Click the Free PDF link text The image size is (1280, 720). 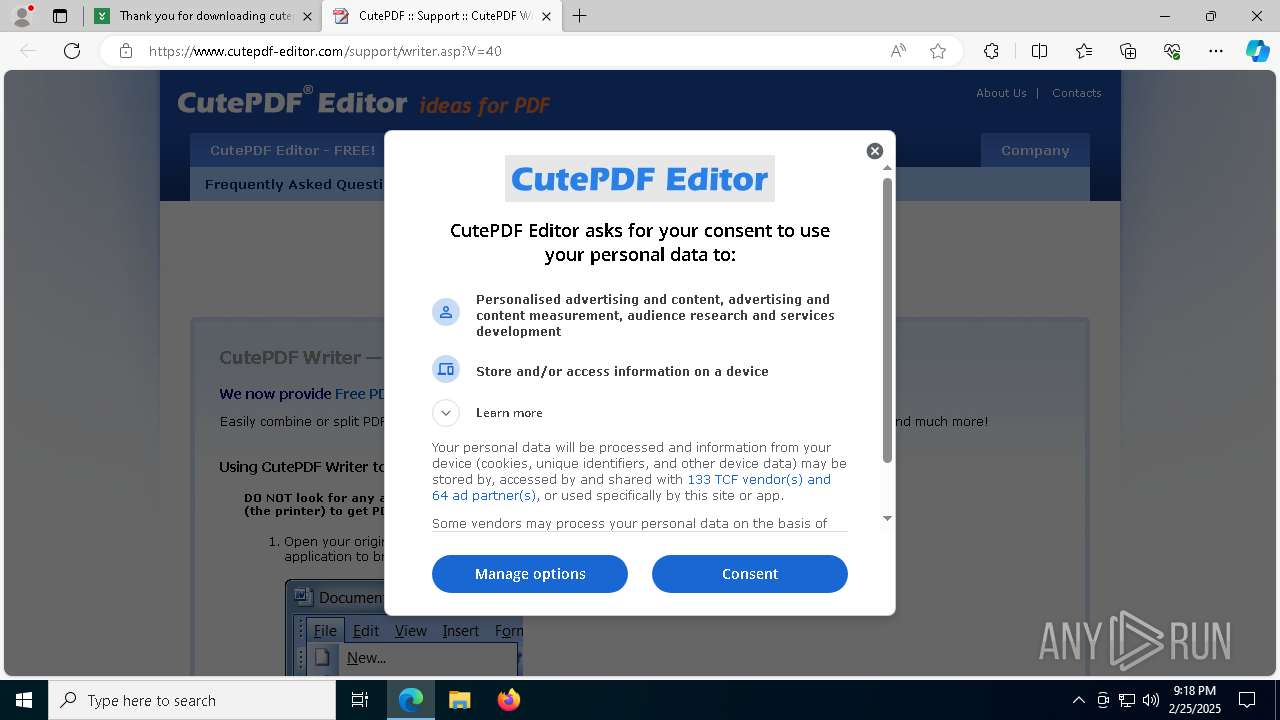359,394
